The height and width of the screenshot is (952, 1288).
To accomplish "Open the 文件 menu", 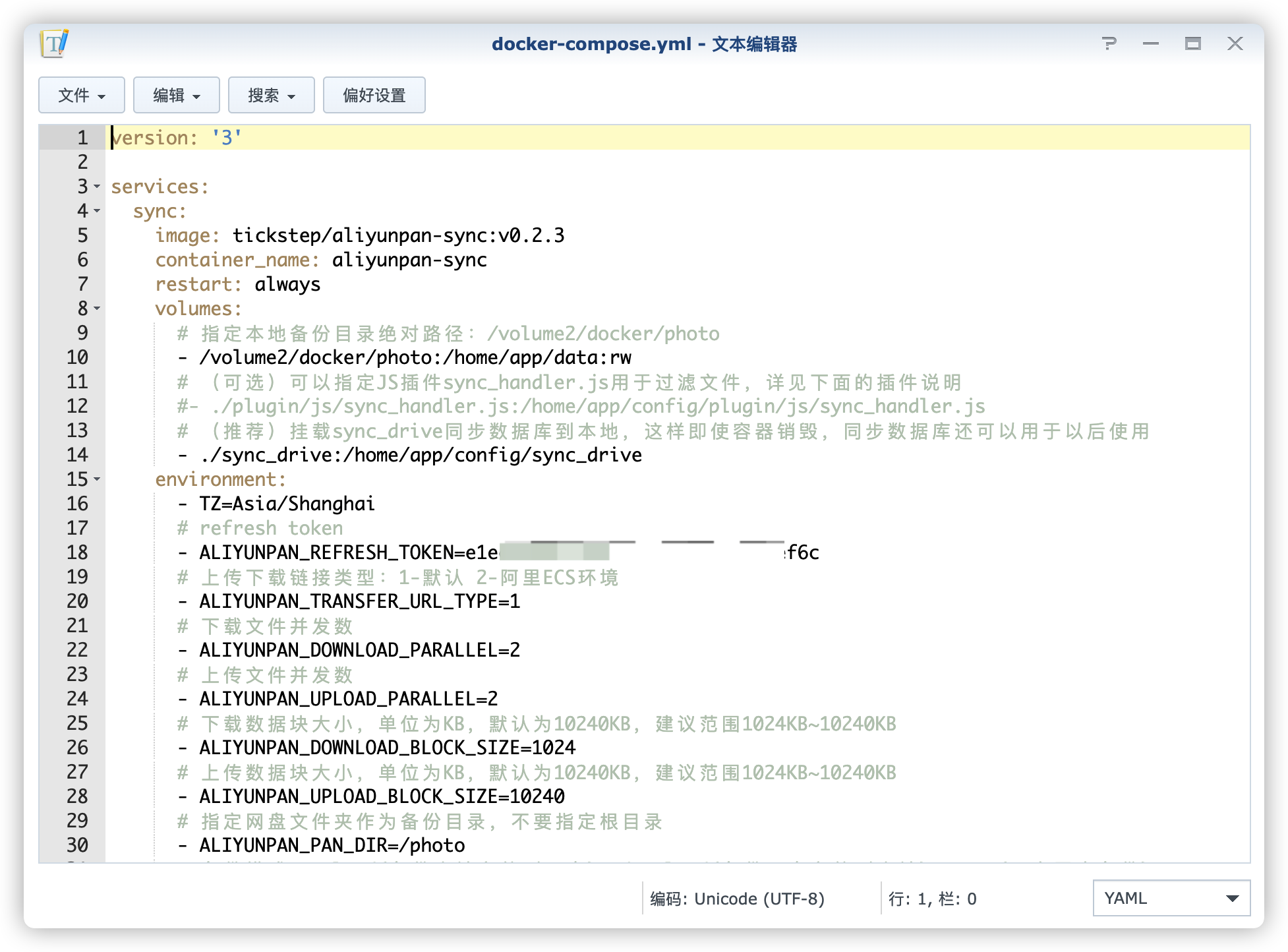I will pyautogui.click(x=82, y=95).
